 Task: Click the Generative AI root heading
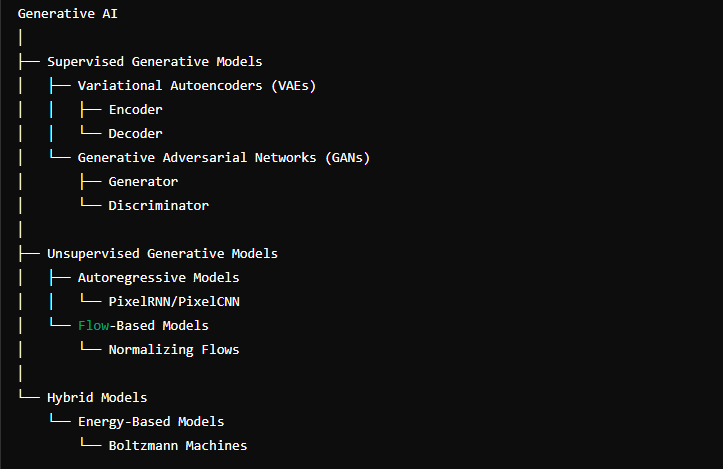point(67,14)
